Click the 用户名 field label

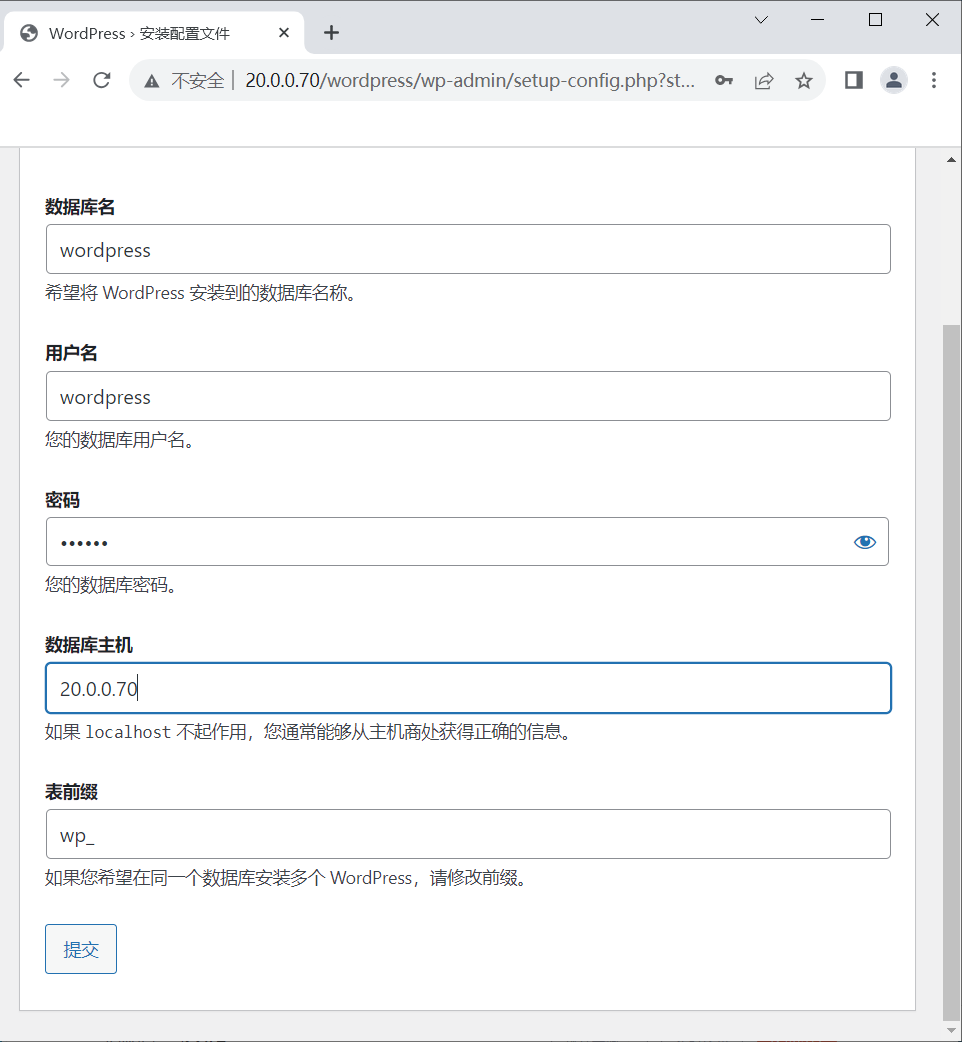[71, 353]
